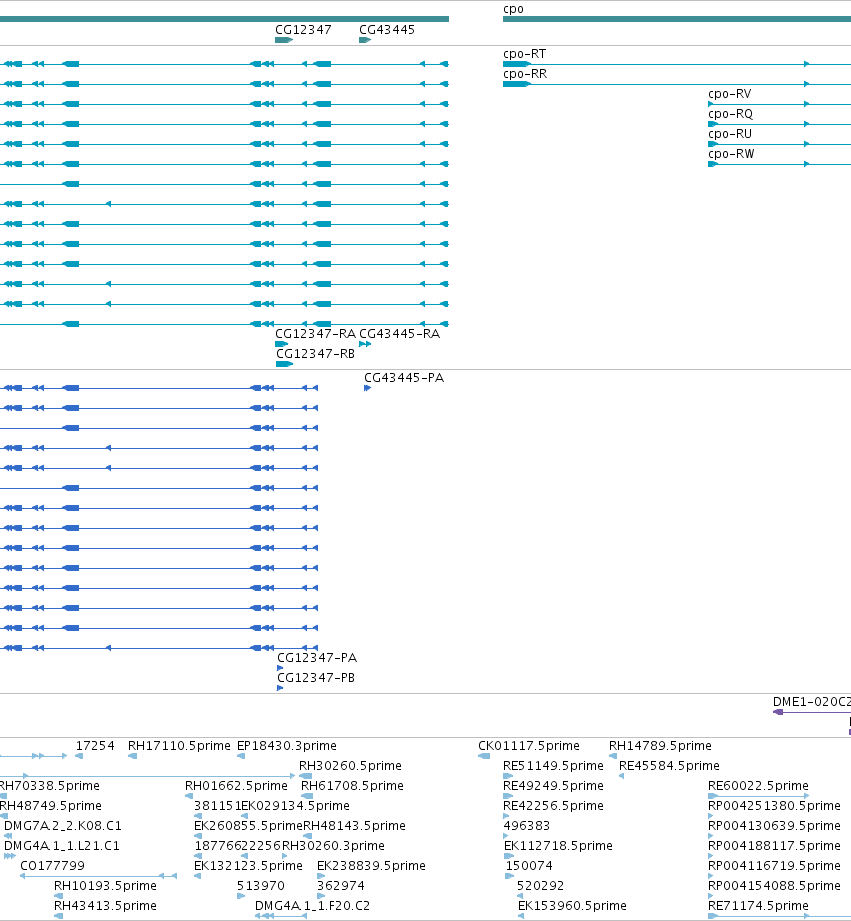Select the CG43445-PA protein label

coord(404,378)
